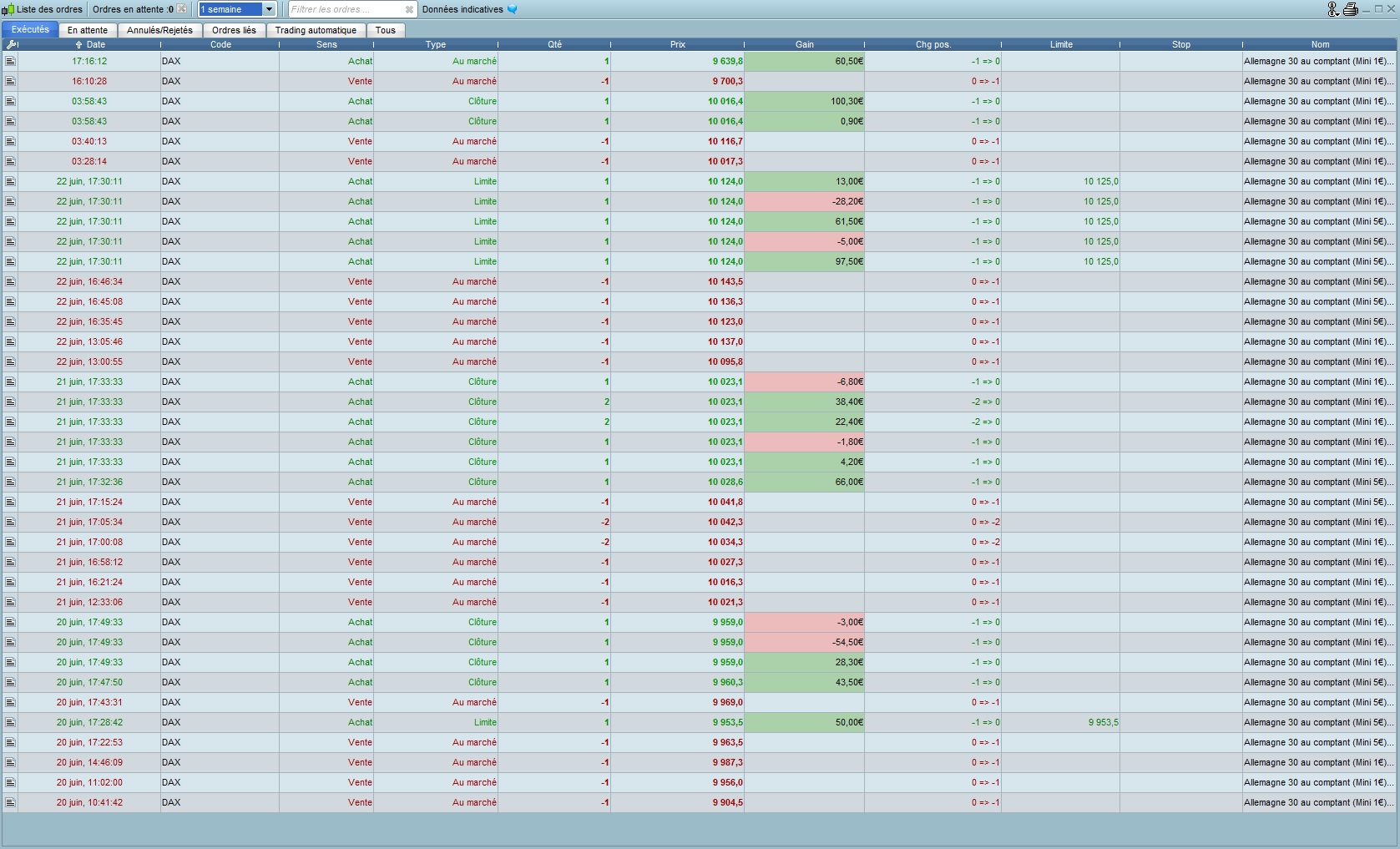Click the wrench settings icon in table header
The height and width of the screenshot is (849, 1400).
point(11,44)
